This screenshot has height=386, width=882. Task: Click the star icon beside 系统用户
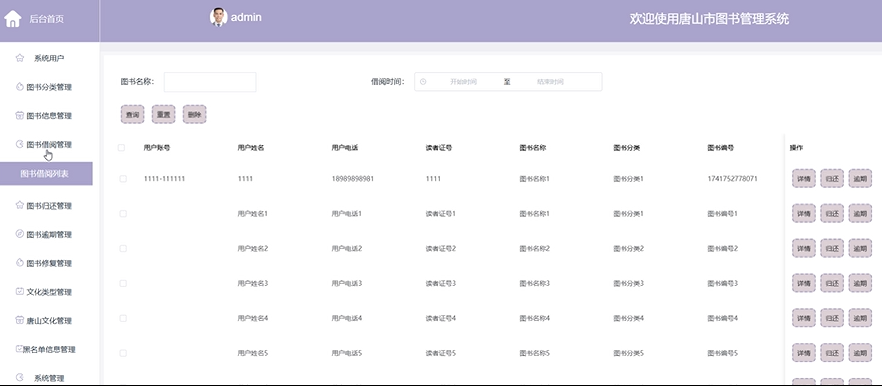pos(20,57)
